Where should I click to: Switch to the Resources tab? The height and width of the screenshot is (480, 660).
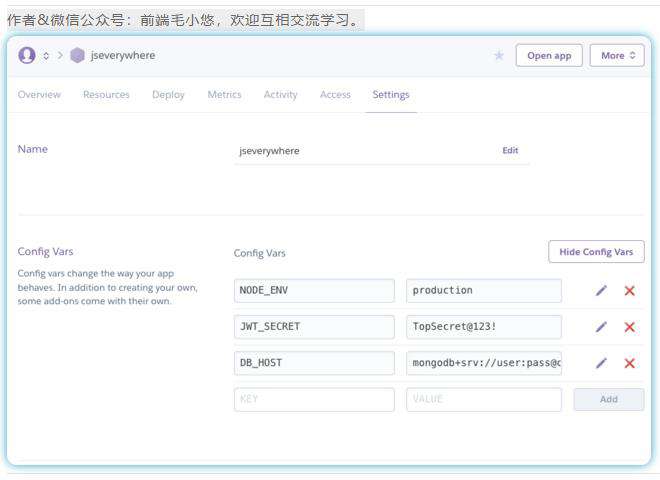106,95
